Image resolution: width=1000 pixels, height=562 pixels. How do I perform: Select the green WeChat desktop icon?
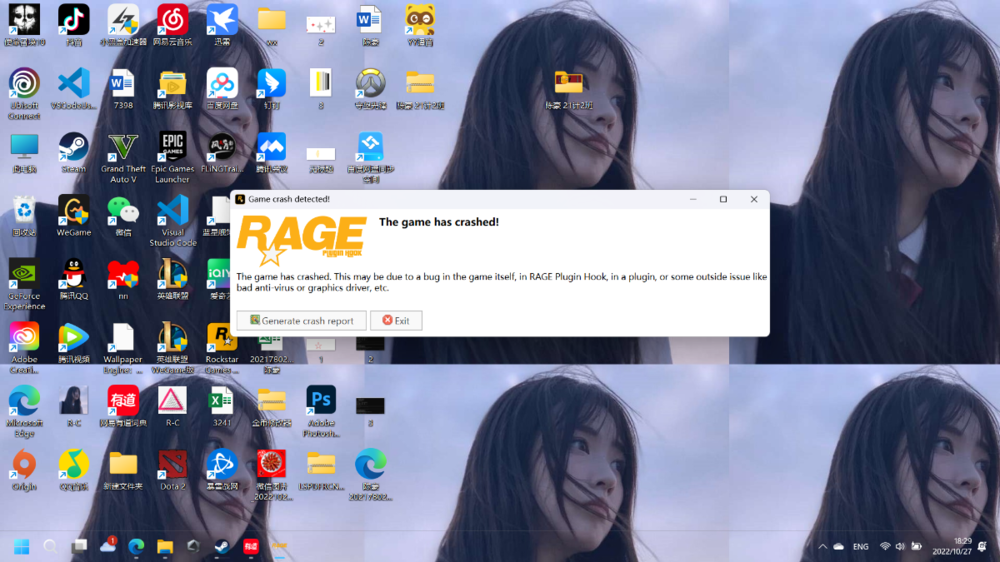[123, 216]
